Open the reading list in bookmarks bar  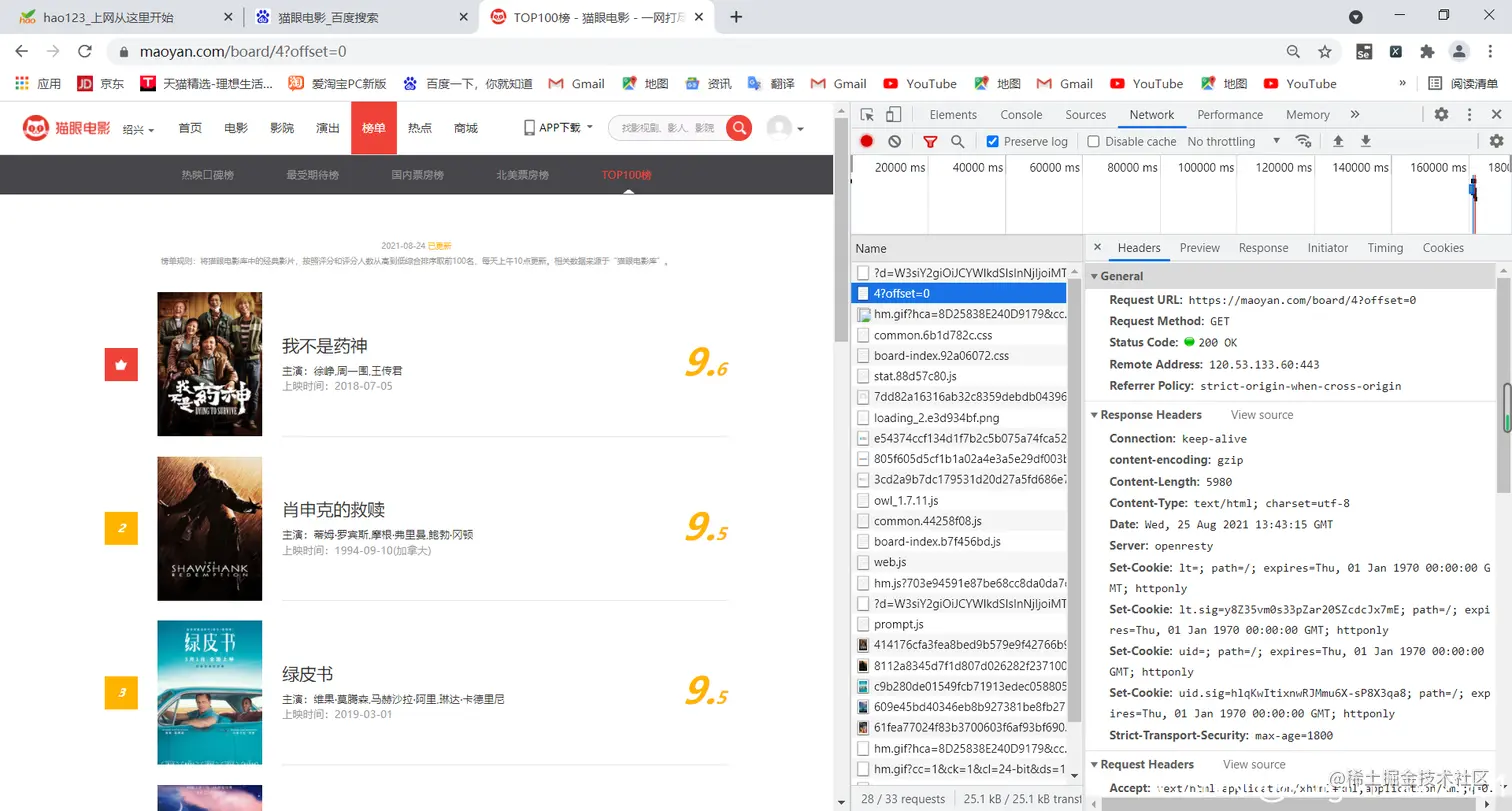1463,84
